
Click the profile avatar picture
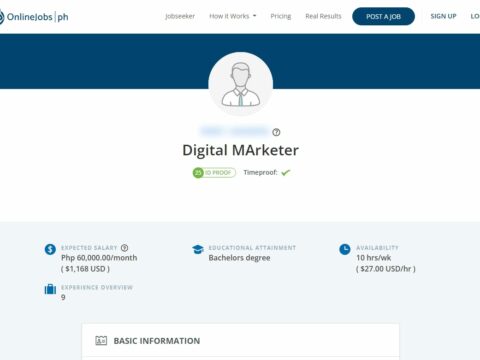pyautogui.click(x=241, y=84)
